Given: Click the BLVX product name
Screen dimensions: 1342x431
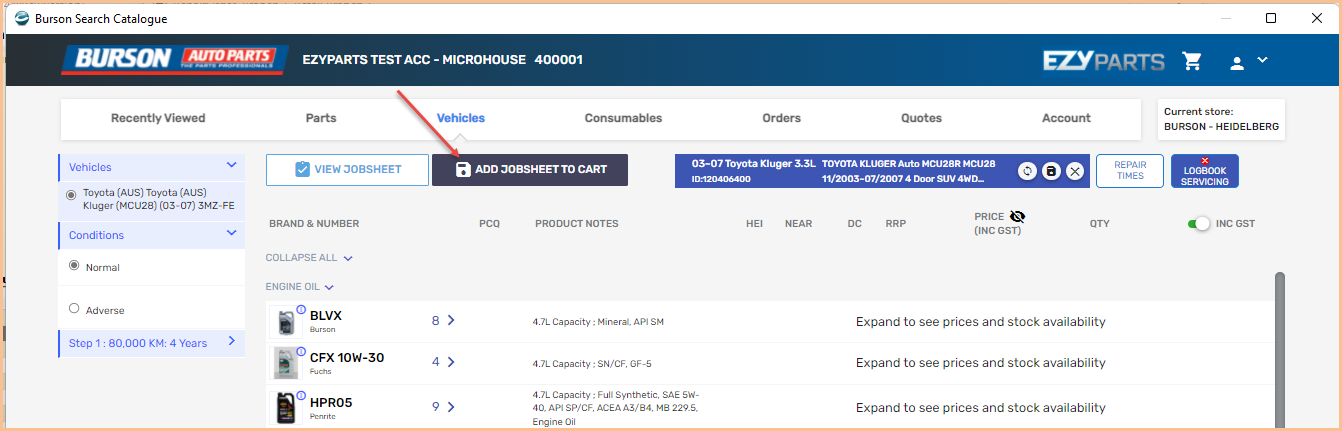Looking at the screenshot, I should tap(326, 315).
